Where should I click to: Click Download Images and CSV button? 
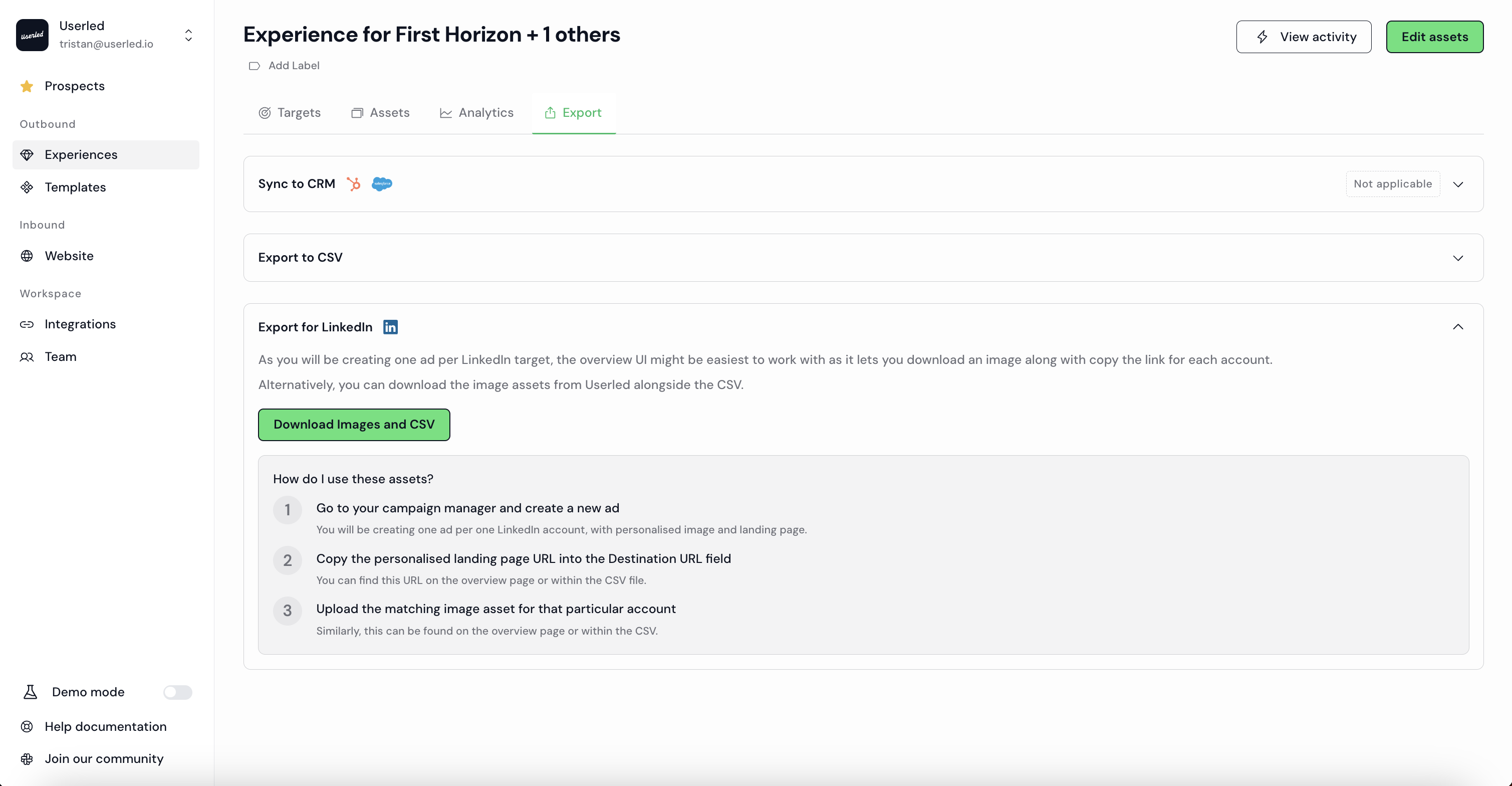(354, 425)
